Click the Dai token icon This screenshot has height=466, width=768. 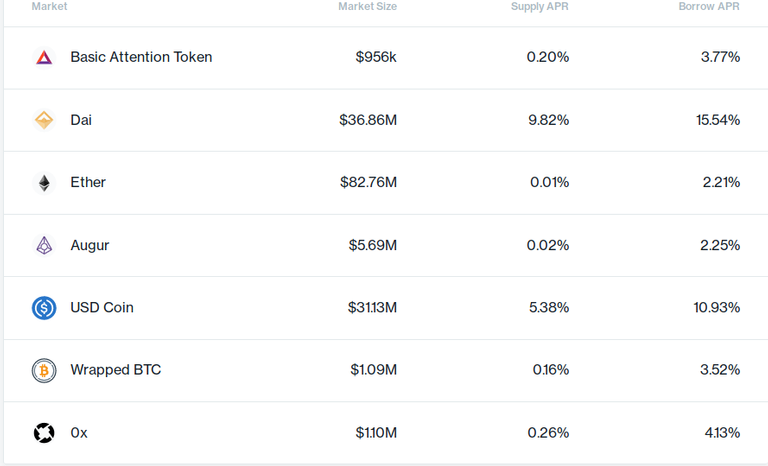[44, 120]
